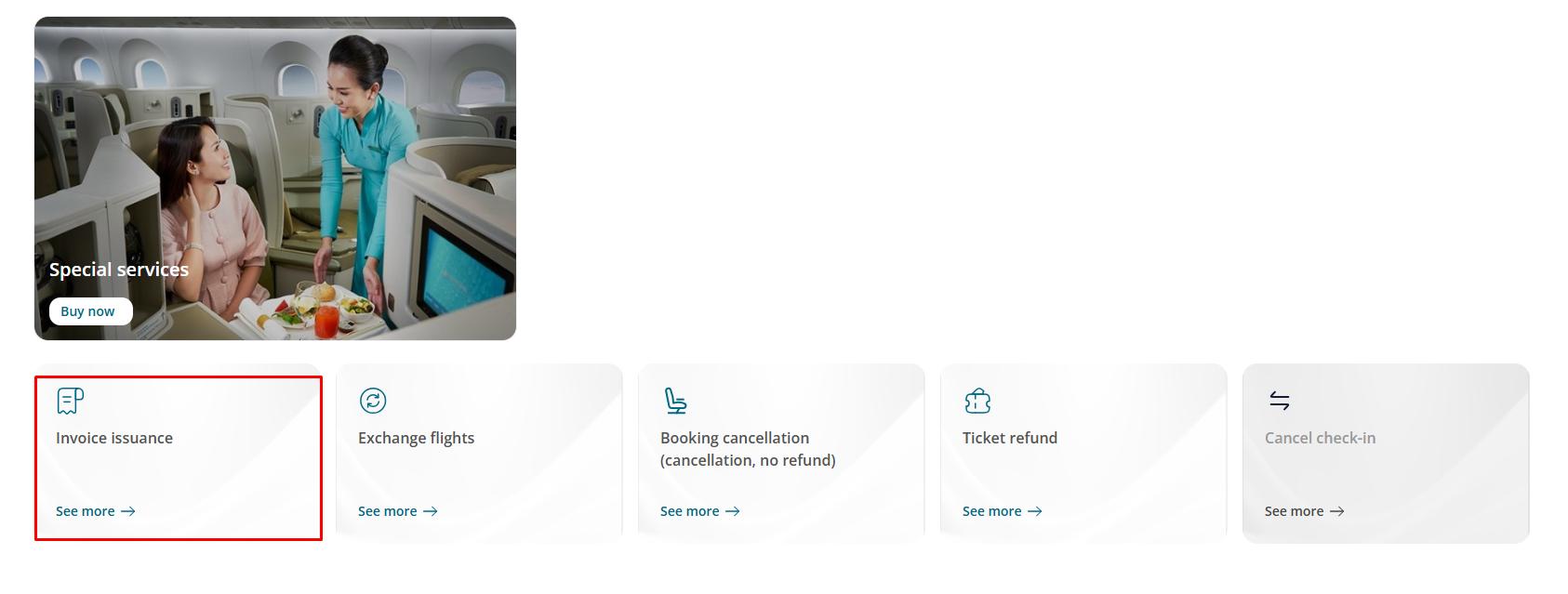Select Booking cancellation (cancellation, no refund) title
The image size is (1568, 594).
click(748, 449)
